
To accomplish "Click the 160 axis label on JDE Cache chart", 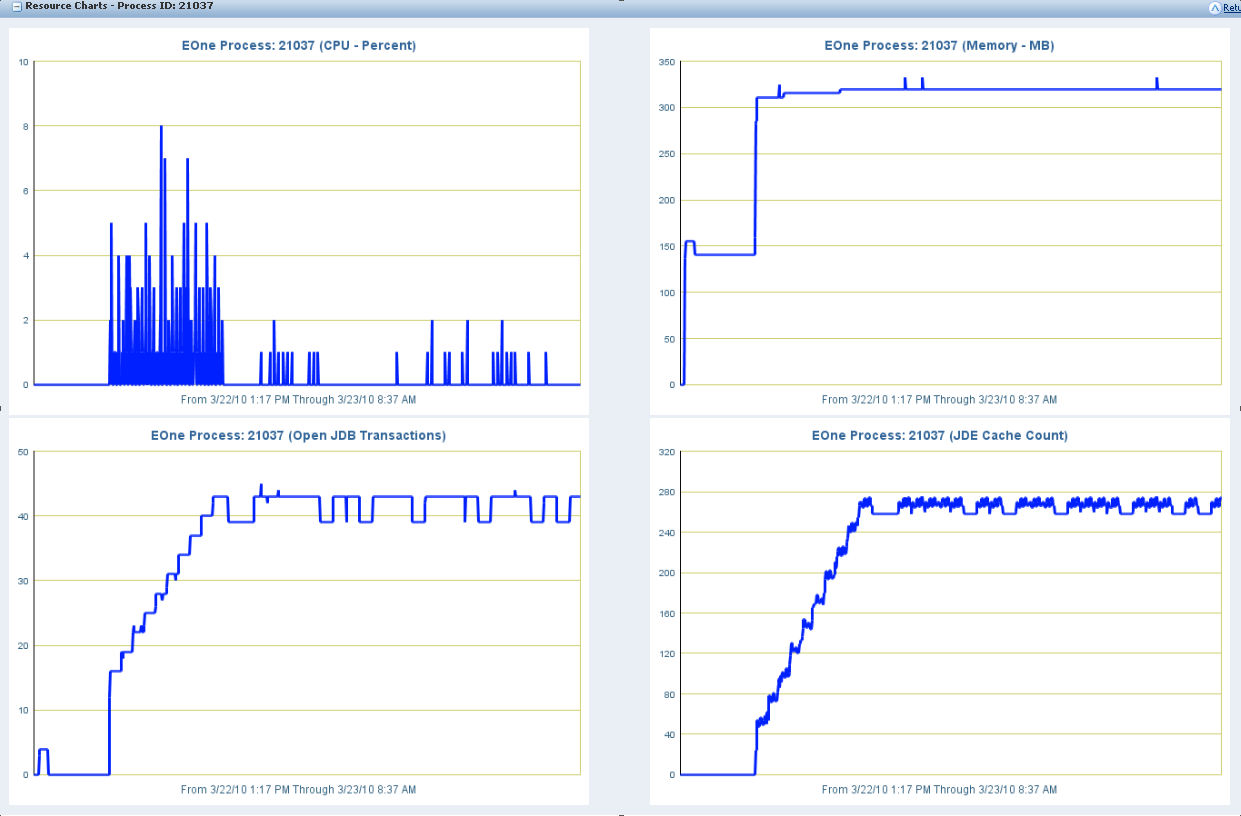I will coord(665,613).
